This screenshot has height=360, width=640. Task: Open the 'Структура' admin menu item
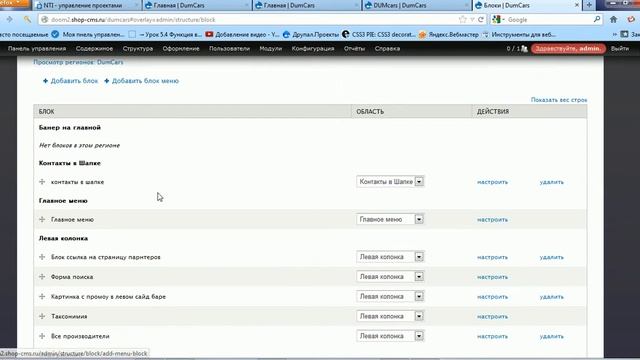pyautogui.click(x=138, y=49)
